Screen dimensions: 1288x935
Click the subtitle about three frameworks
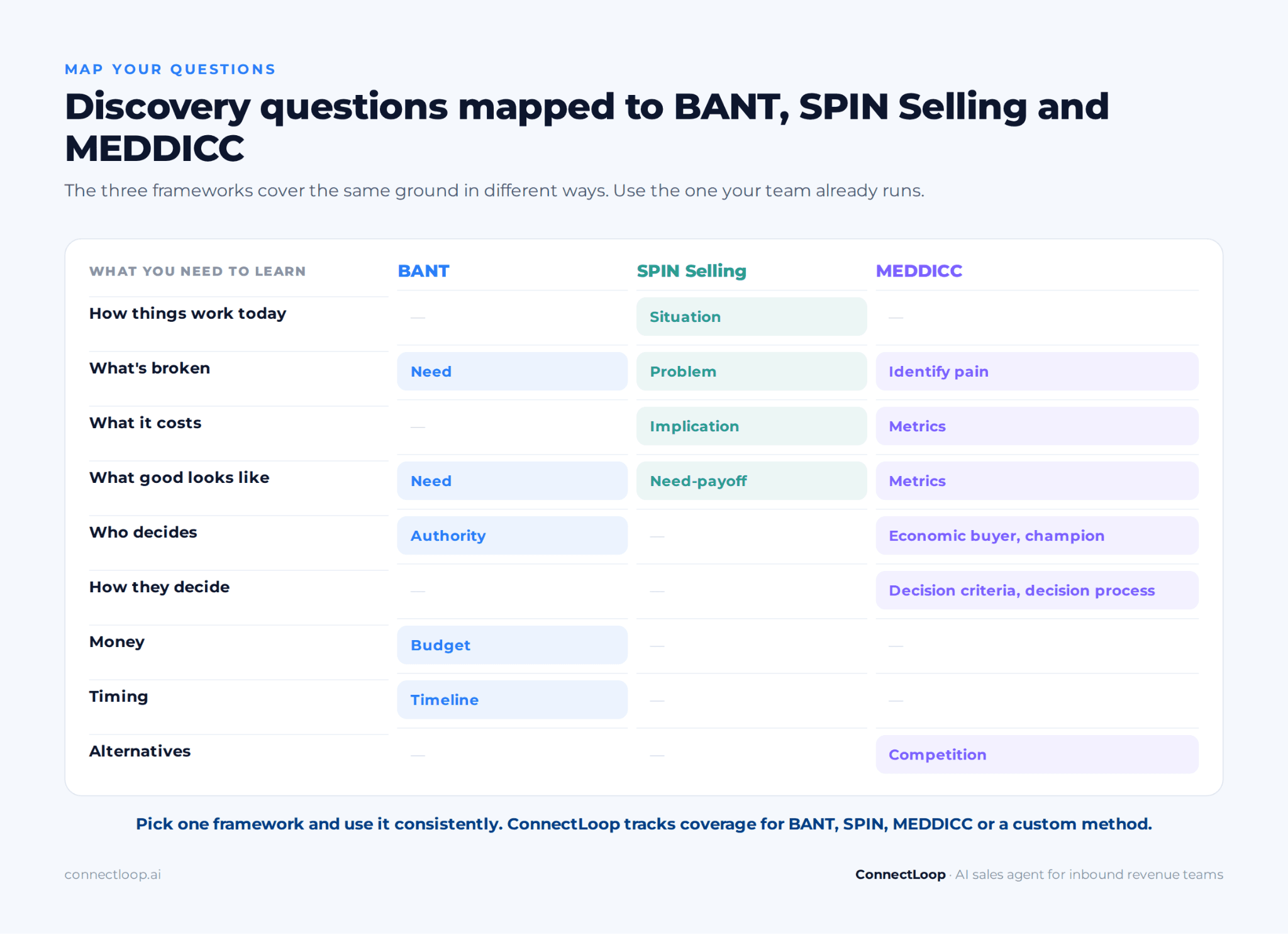click(494, 191)
